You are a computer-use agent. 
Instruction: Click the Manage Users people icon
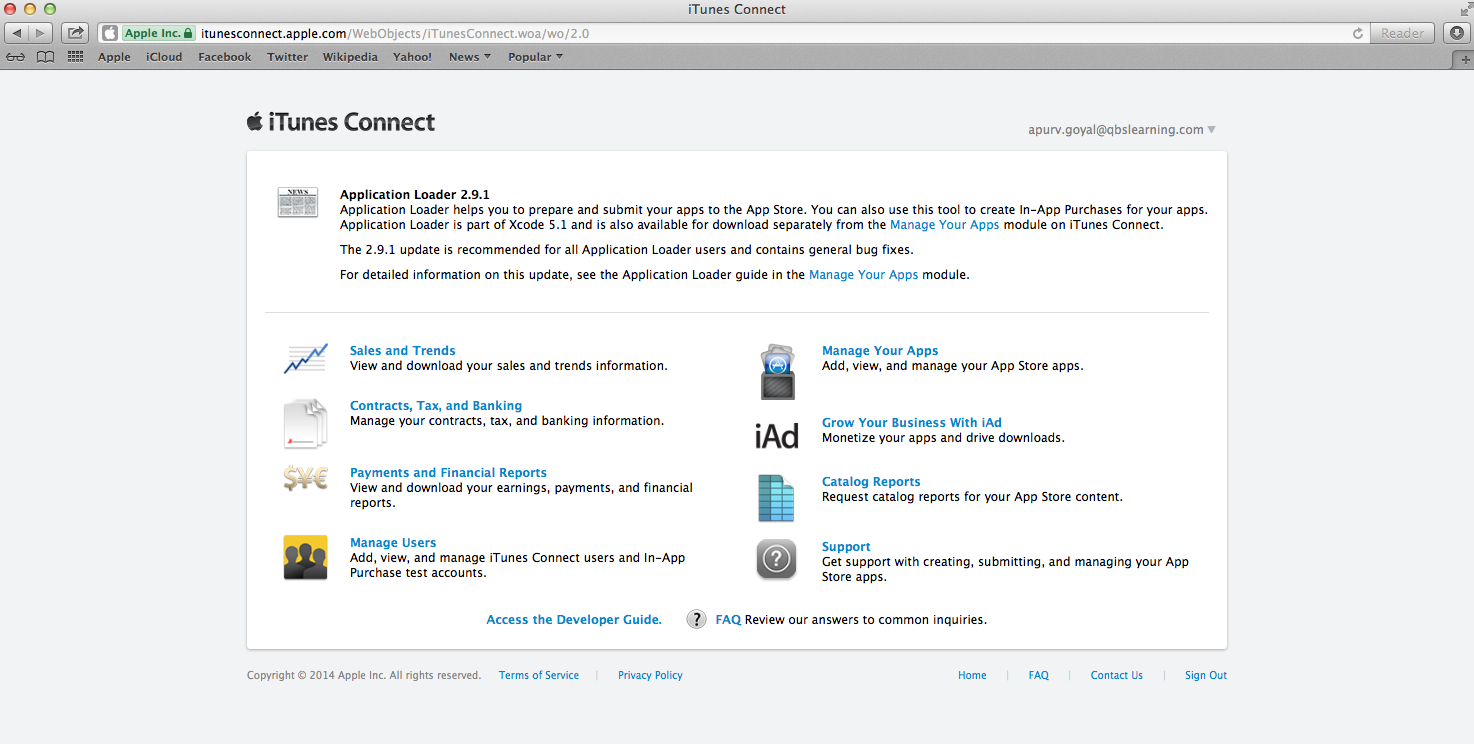pos(305,558)
